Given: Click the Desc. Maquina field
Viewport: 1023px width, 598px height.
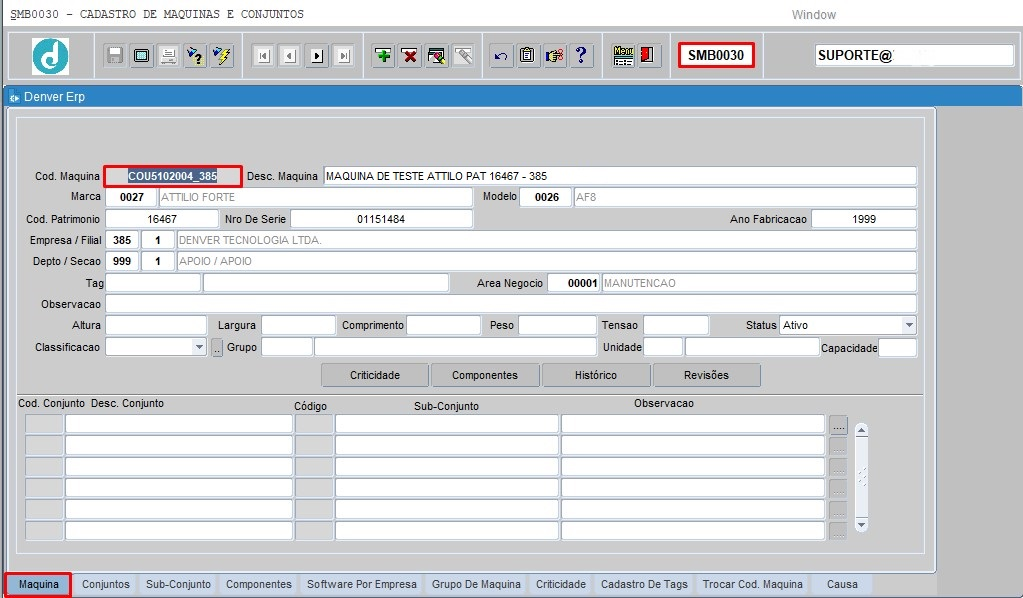Looking at the screenshot, I should [x=620, y=176].
